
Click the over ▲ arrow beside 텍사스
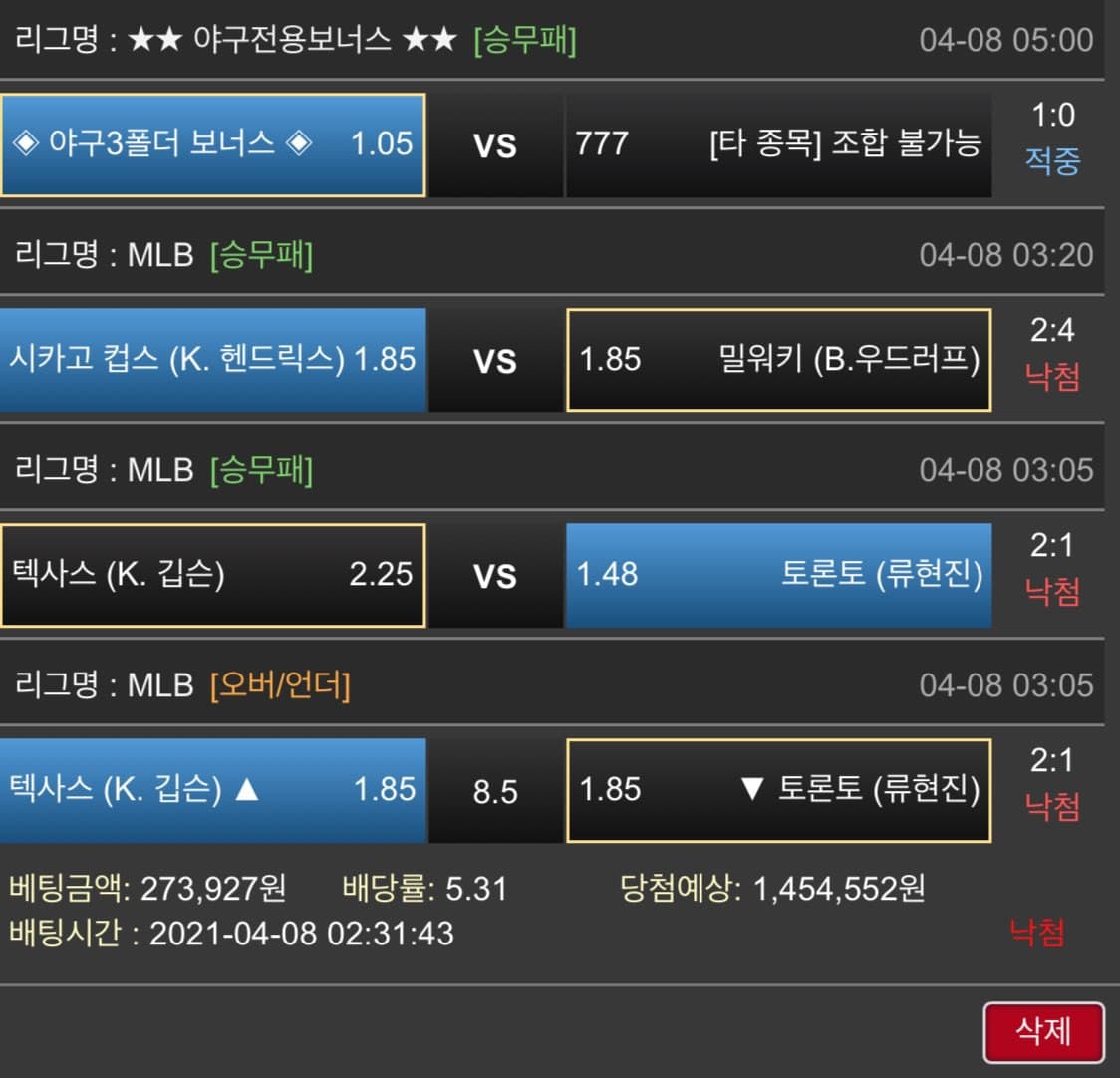click(246, 790)
